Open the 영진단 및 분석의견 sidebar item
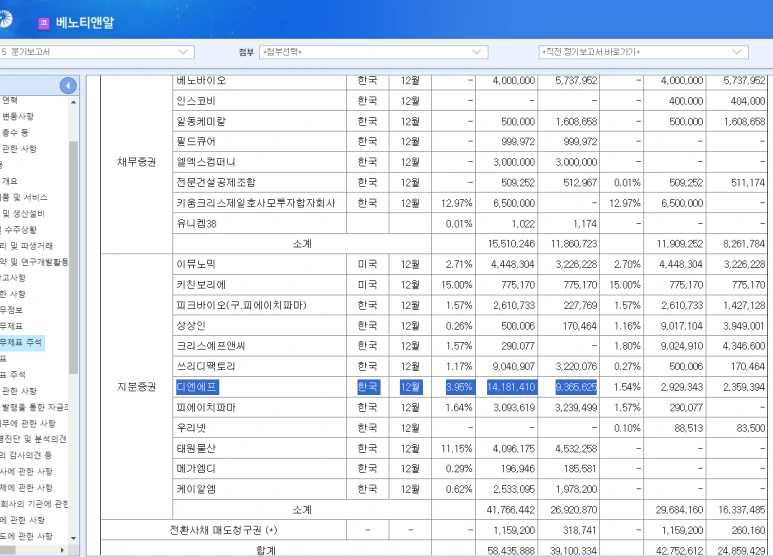Viewport: 773px width, 557px height. (x=34, y=439)
